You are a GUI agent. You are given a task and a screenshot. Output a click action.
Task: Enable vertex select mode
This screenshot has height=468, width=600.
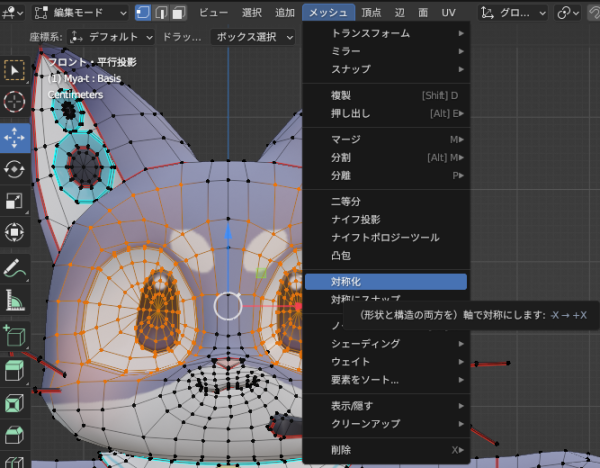(141, 13)
